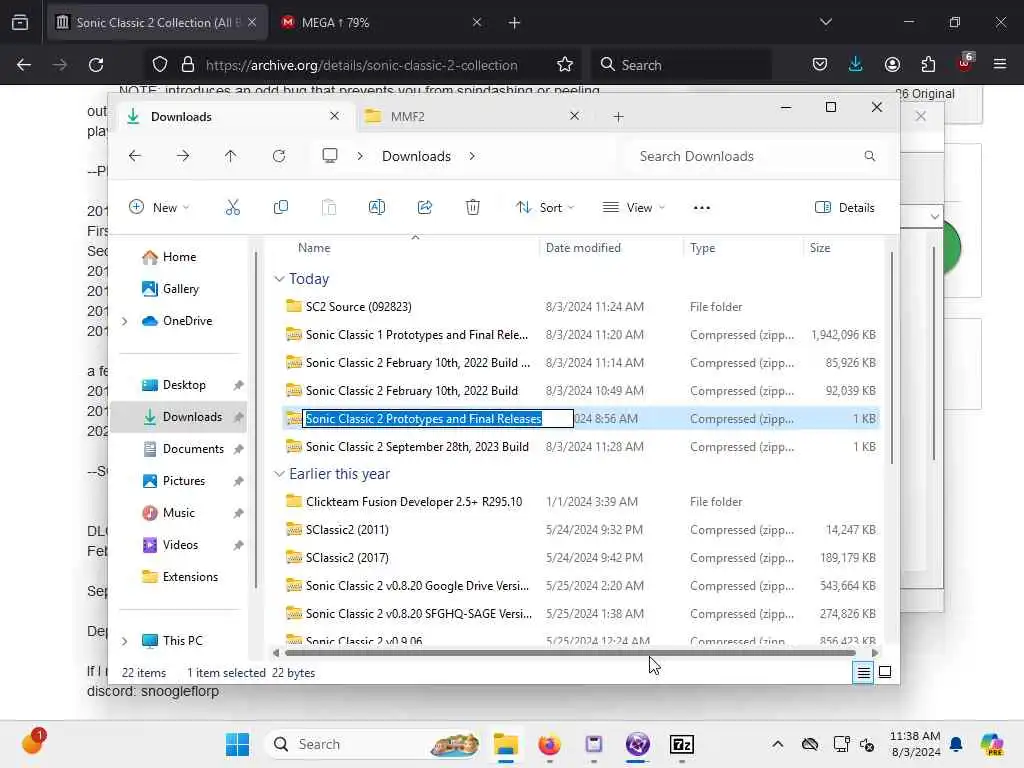The image size is (1024, 768).
Task: Sort by the Type column header
Action: (x=702, y=248)
